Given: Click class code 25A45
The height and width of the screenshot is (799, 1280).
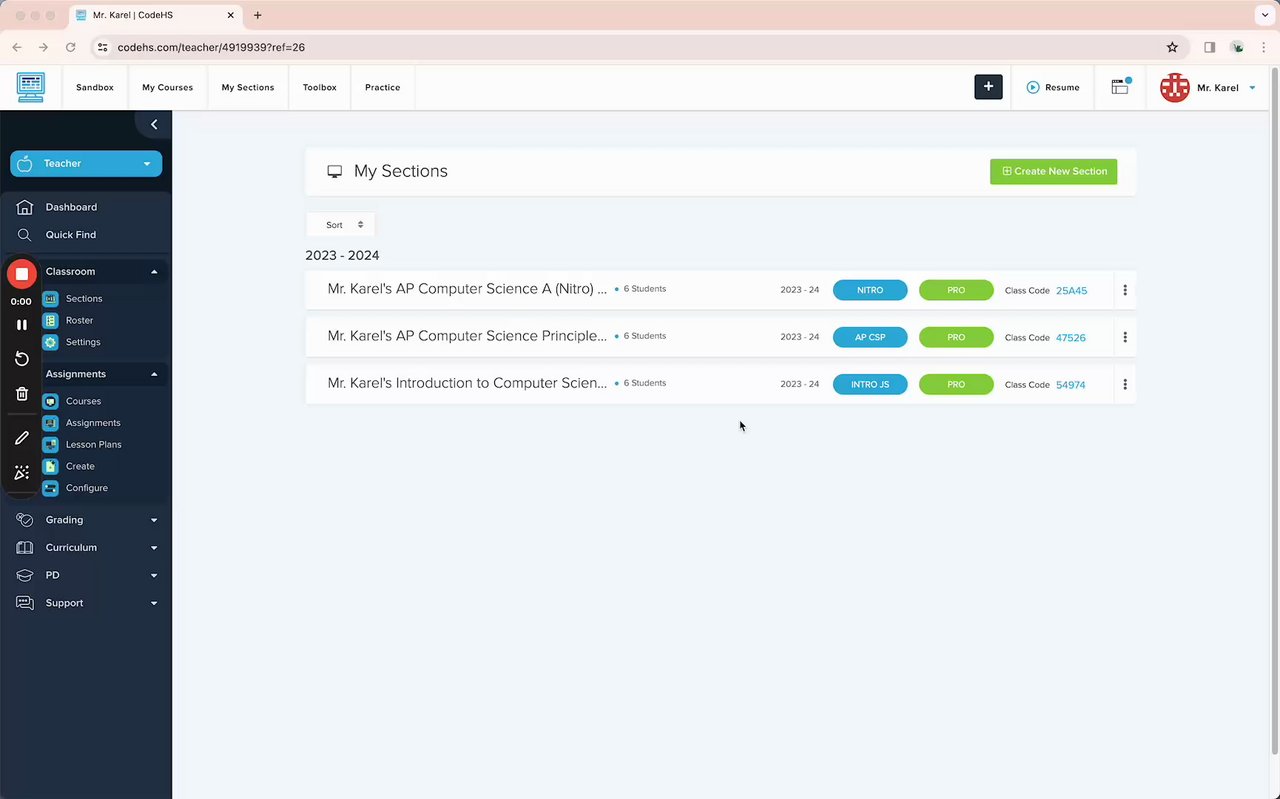Looking at the screenshot, I should pos(1071,291).
